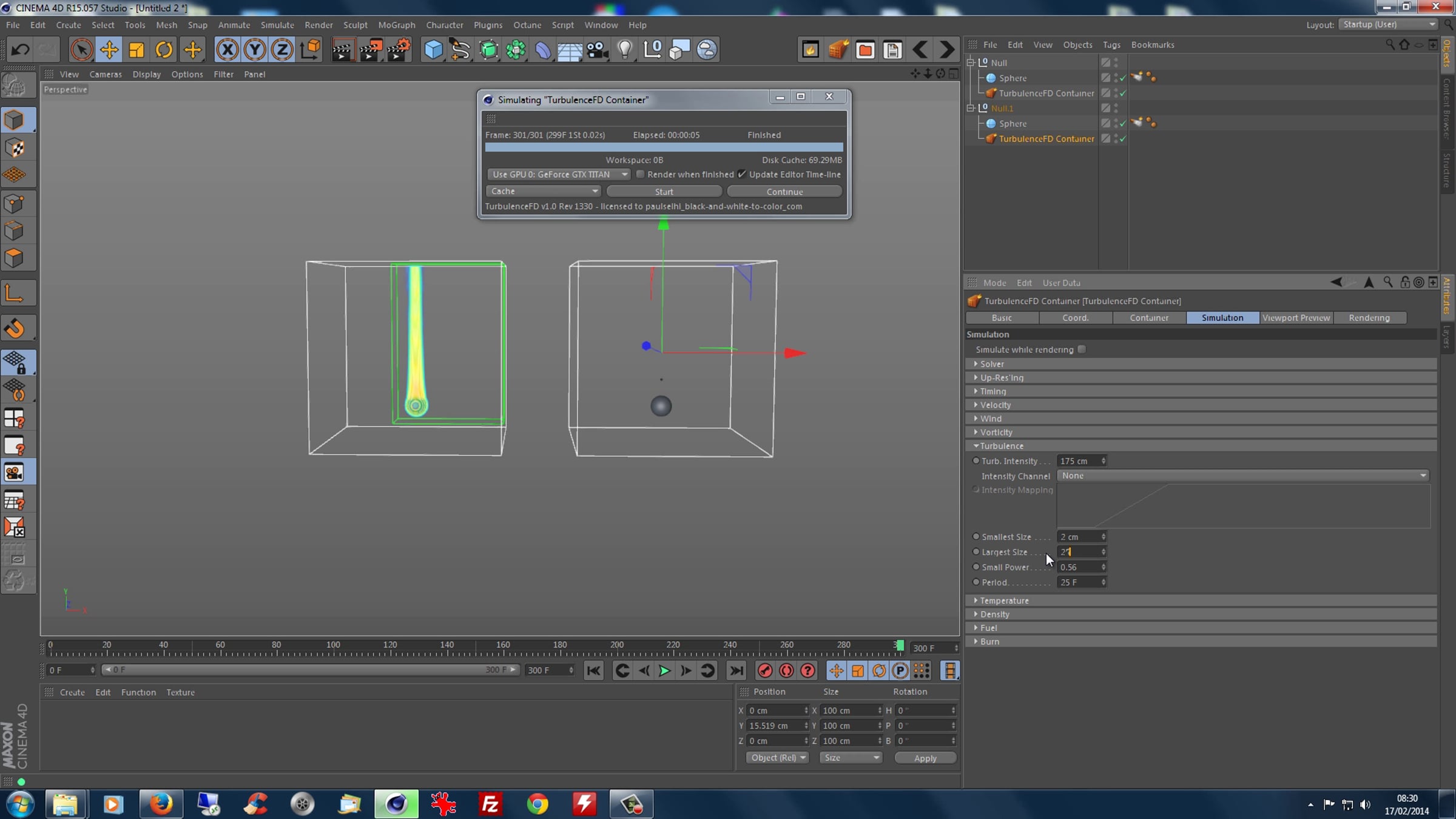Click the preview range slider bar
Image resolution: width=1456 pixels, height=819 pixels.
(x=311, y=670)
